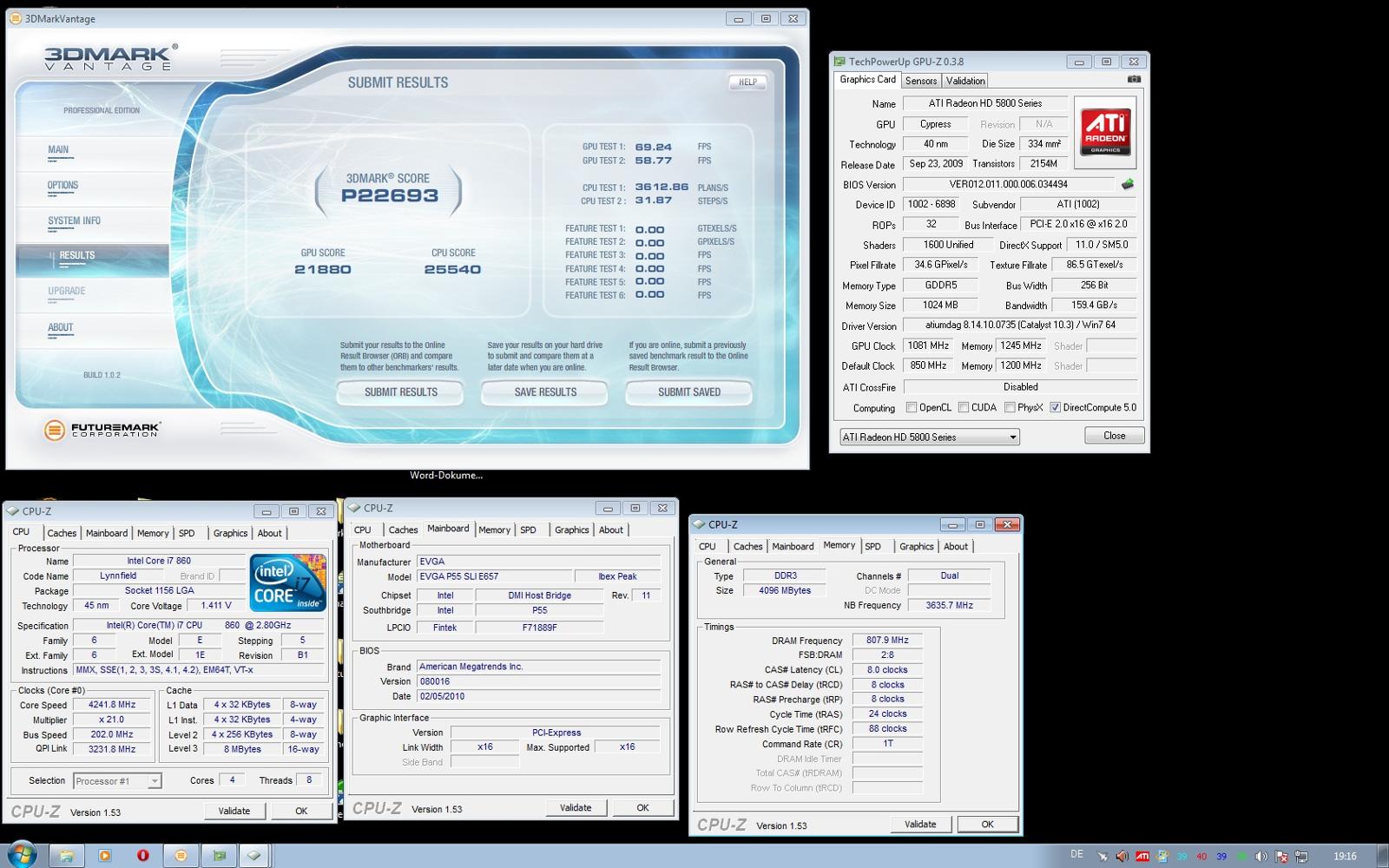Screen dimensions: 1389x868
Task: Launch Windows Media Player from taskbar
Action: tap(104, 856)
